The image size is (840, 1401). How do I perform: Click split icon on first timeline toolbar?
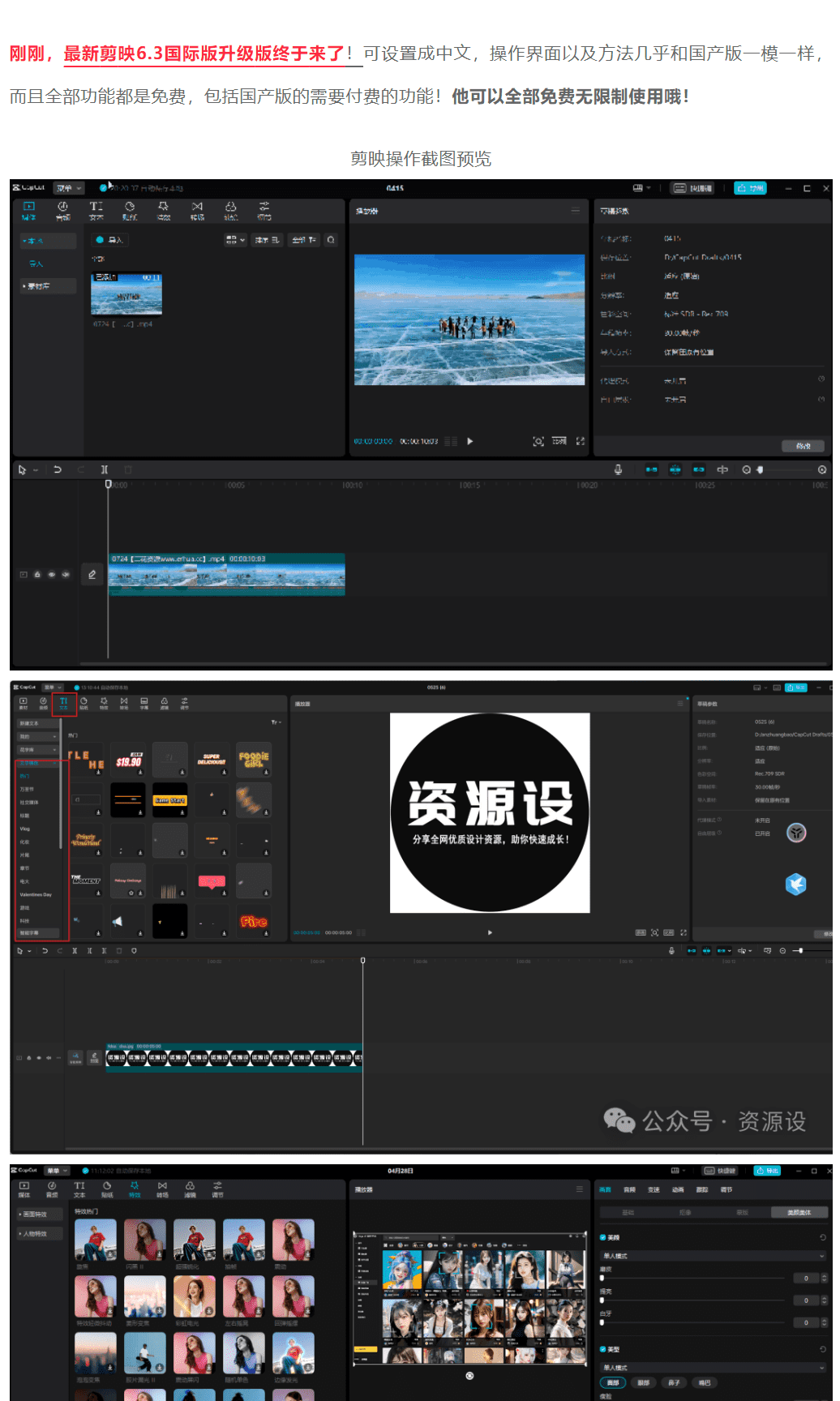click(105, 469)
